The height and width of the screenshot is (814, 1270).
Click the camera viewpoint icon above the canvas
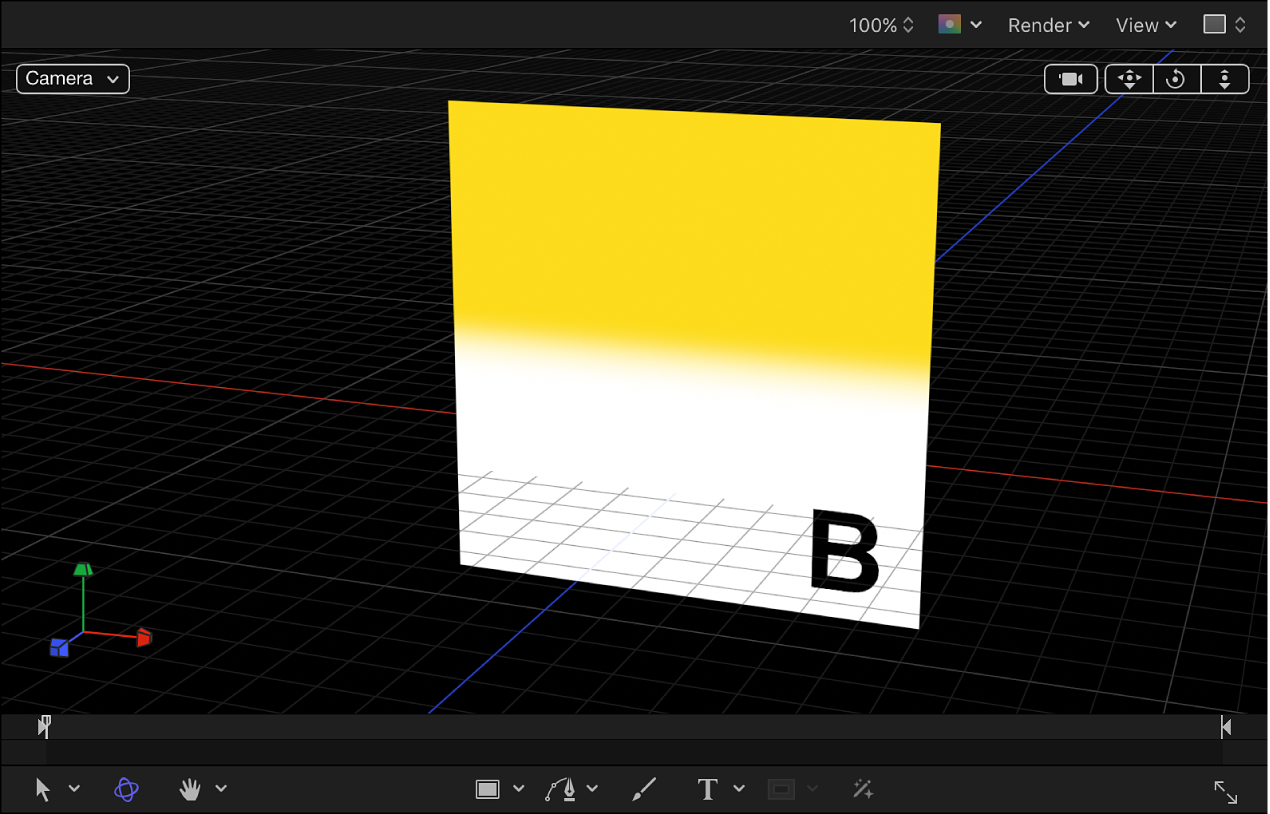pos(1070,79)
